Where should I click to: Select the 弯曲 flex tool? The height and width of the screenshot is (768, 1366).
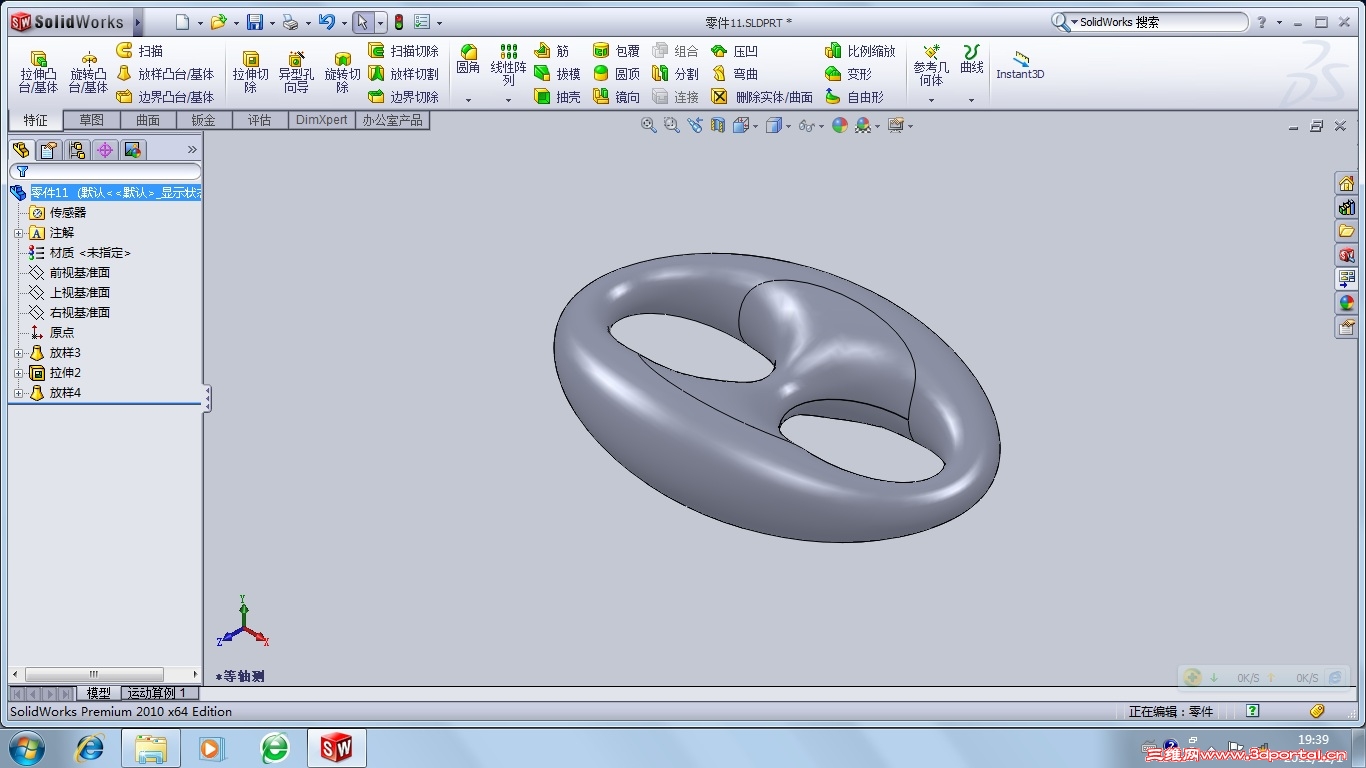click(734, 74)
